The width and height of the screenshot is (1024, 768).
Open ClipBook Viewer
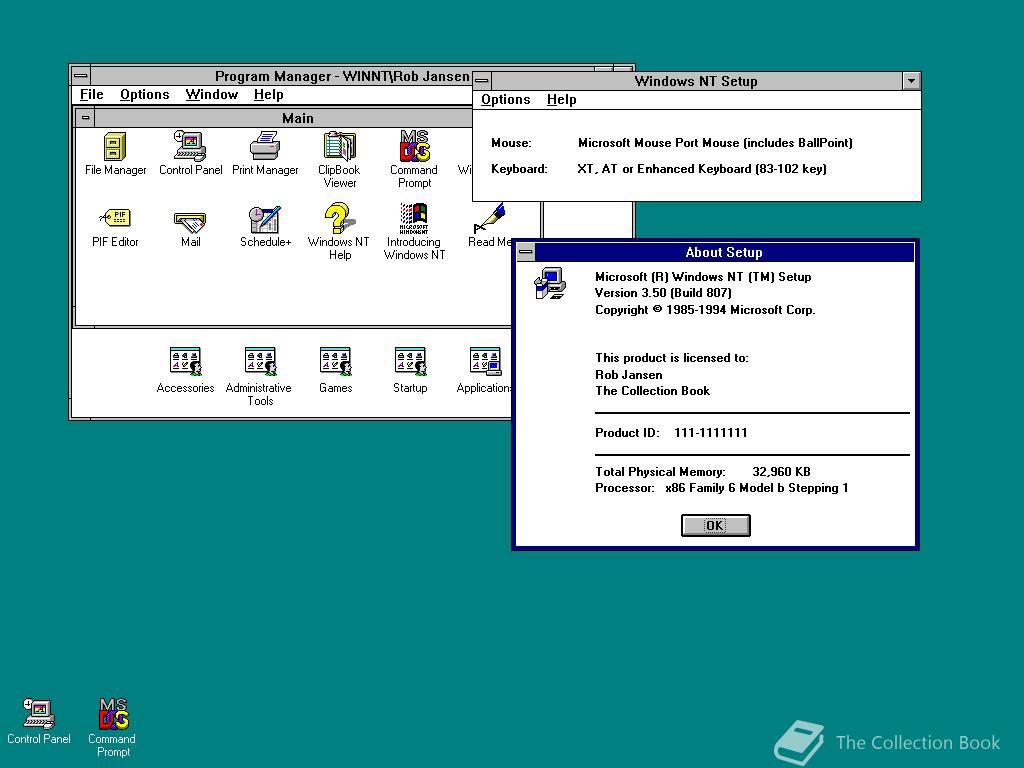[339, 147]
